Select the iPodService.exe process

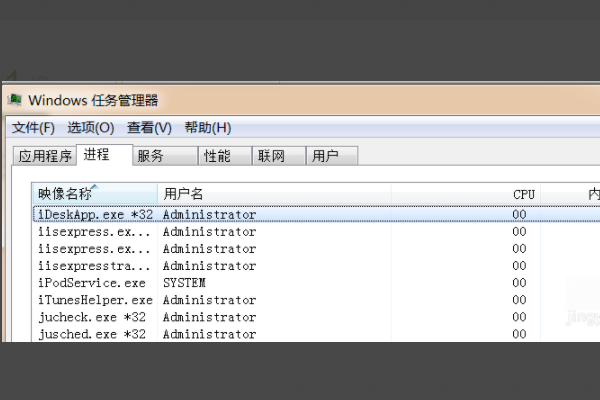[90, 283]
